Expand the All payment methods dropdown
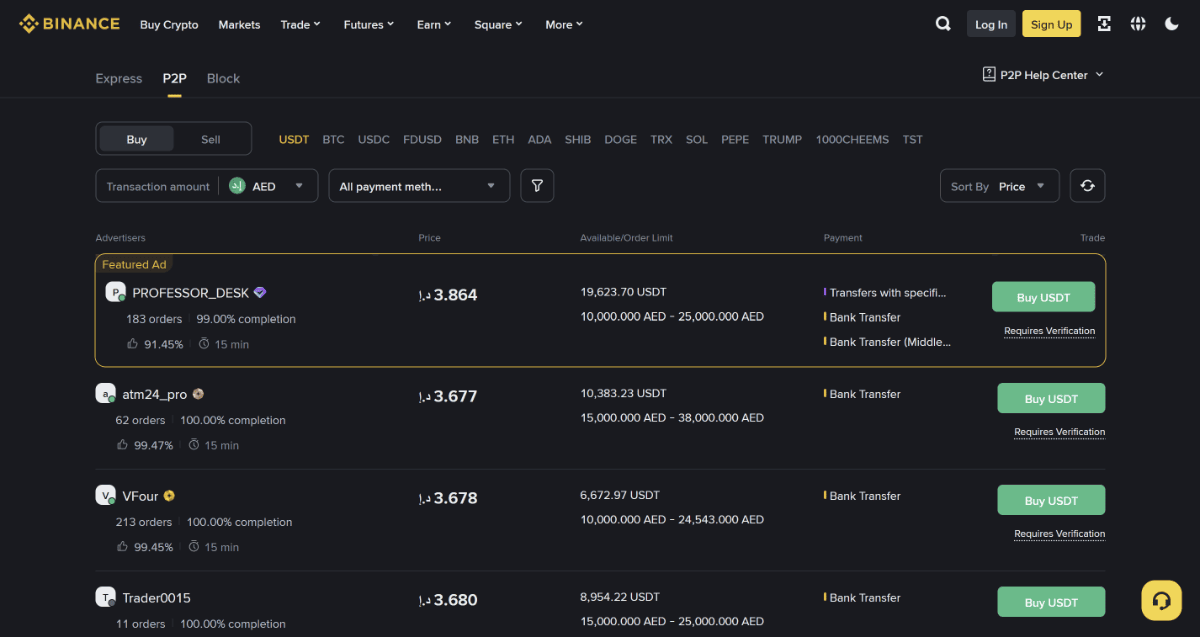 coord(418,185)
